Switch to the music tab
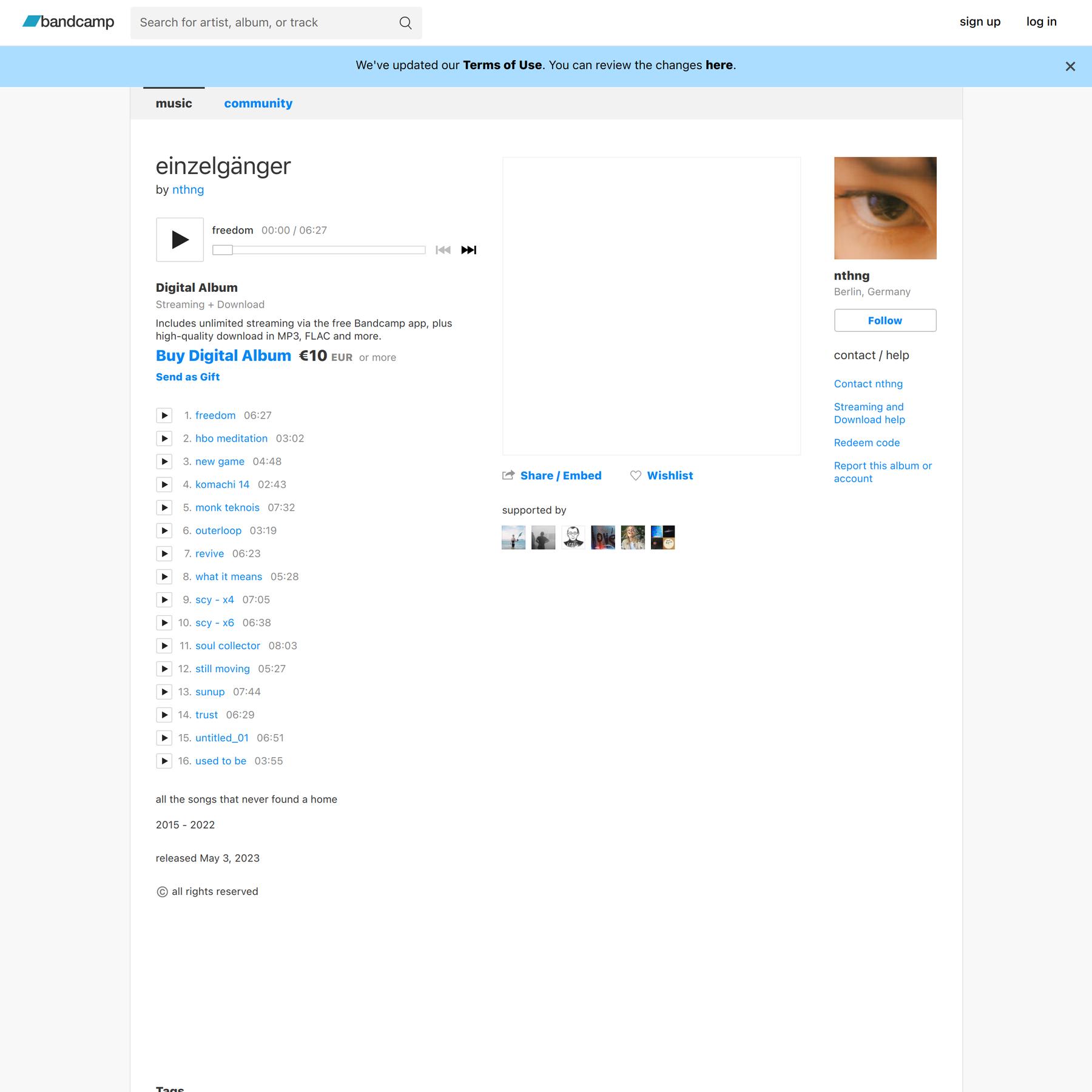Viewport: 1092px width, 1092px height. click(174, 104)
